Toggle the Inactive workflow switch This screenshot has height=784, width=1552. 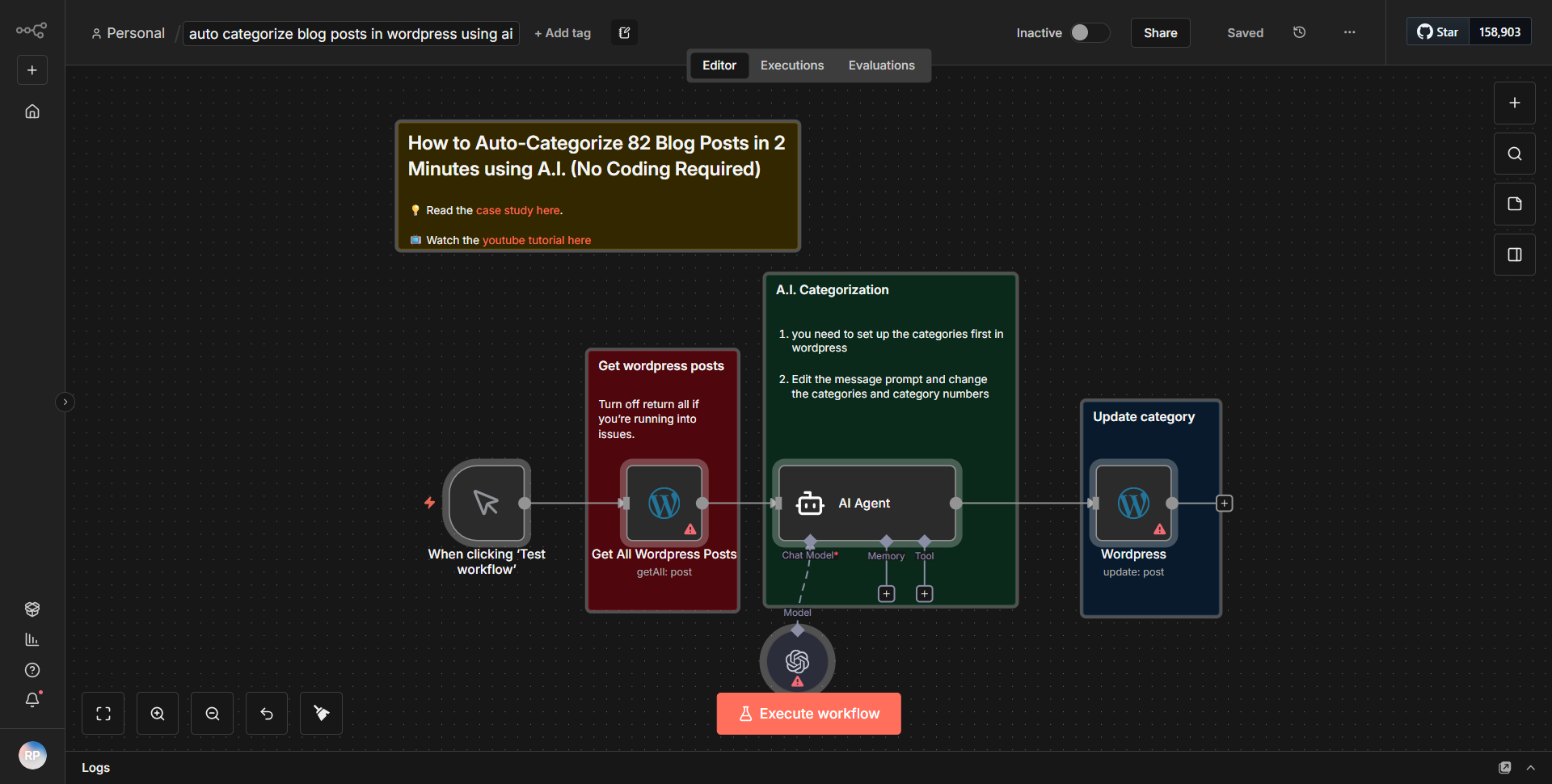[x=1089, y=32]
